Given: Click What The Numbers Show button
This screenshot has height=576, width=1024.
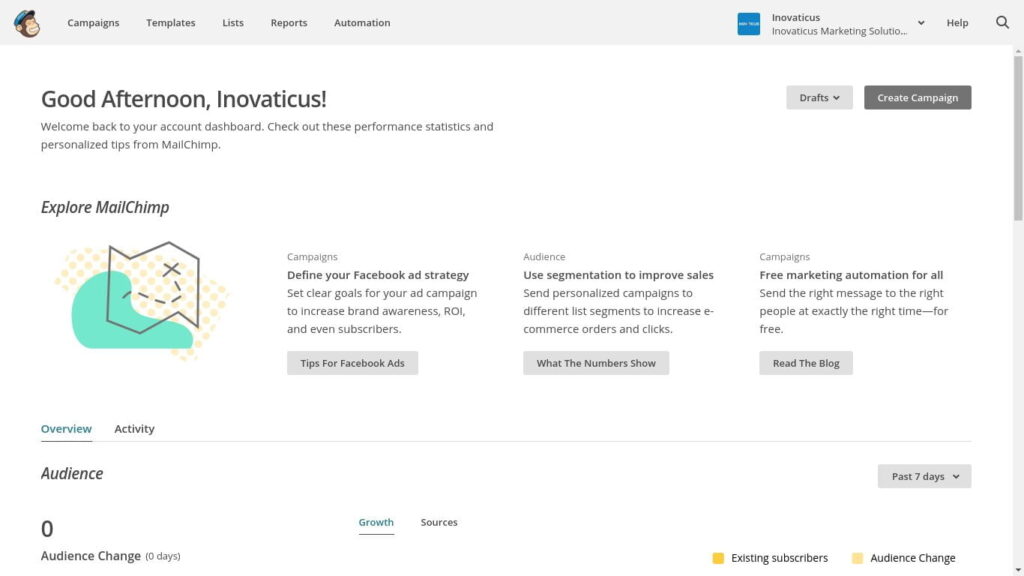Looking at the screenshot, I should [x=596, y=363].
